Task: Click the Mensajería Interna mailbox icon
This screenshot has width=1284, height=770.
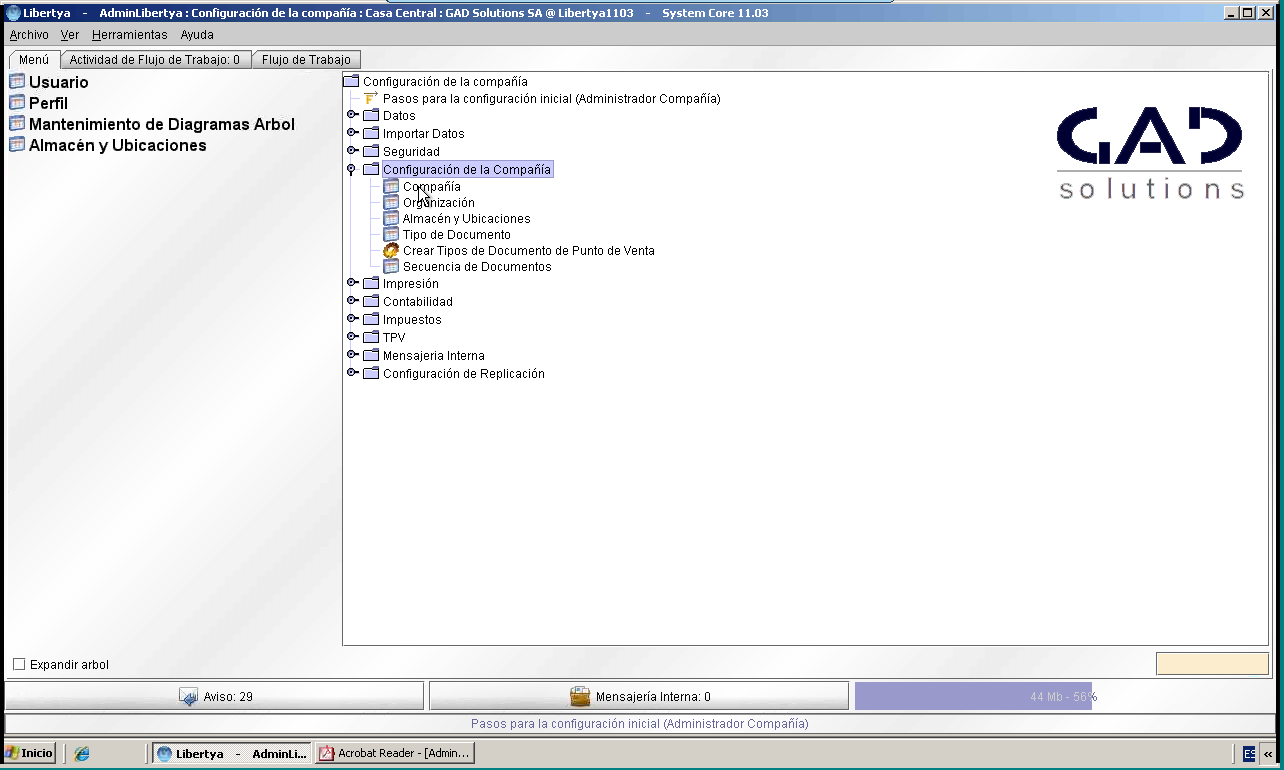Action: [x=580, y=696]
